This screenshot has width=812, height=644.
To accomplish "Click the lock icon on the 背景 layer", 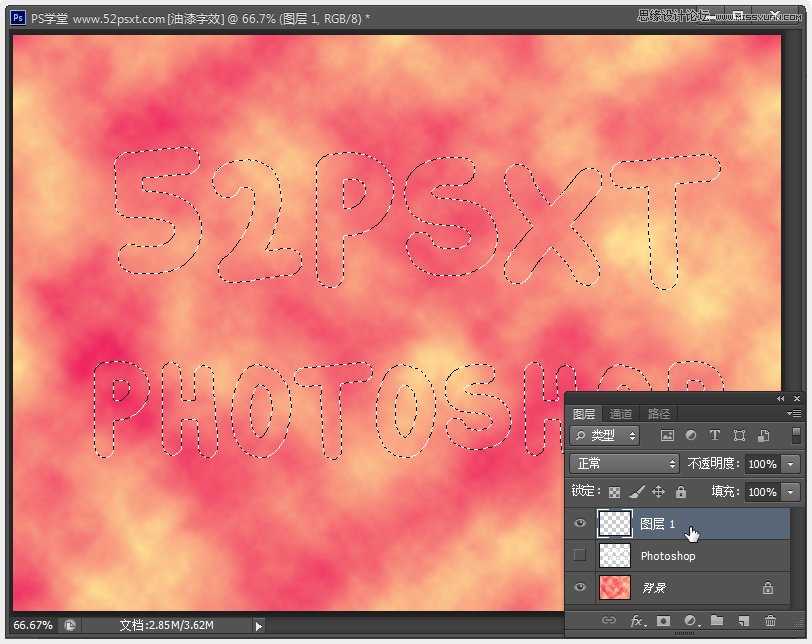I will tap(768, 588).
